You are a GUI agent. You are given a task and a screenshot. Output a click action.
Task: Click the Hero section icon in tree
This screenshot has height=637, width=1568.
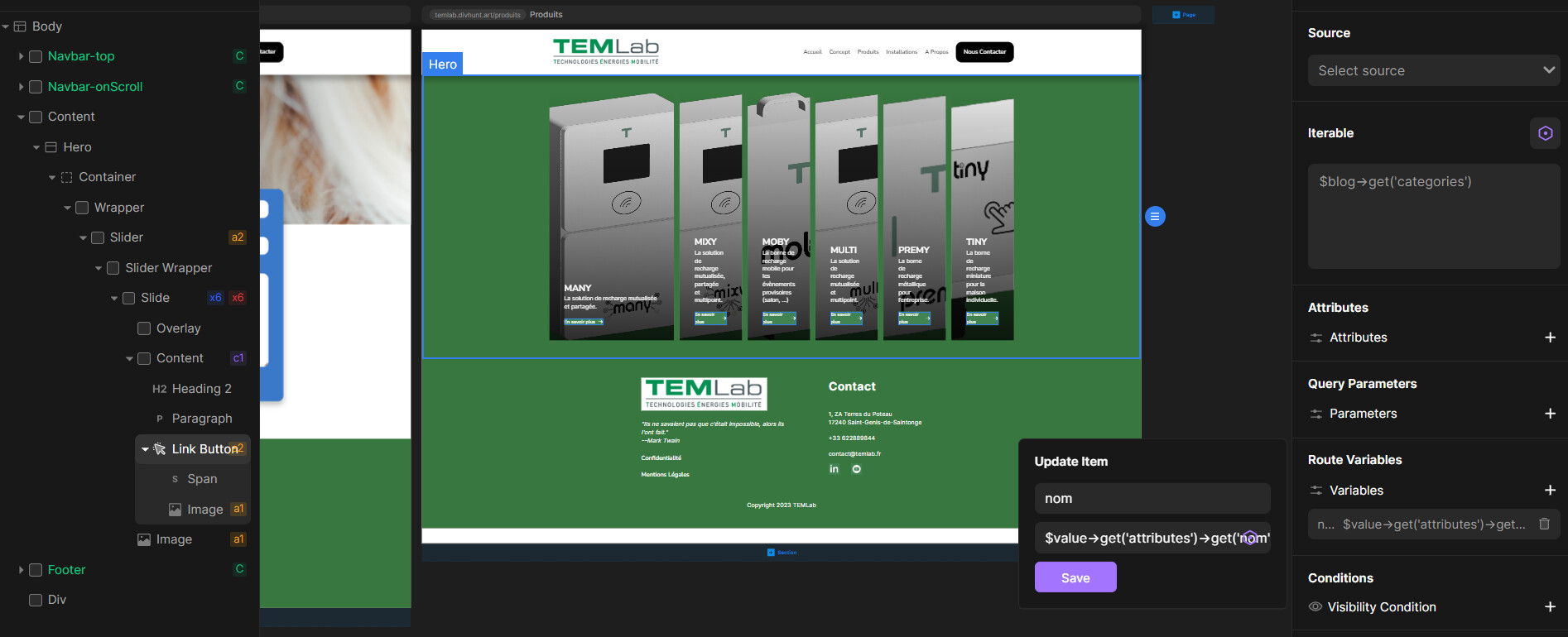pyautogui.click(x=51, y=147)
